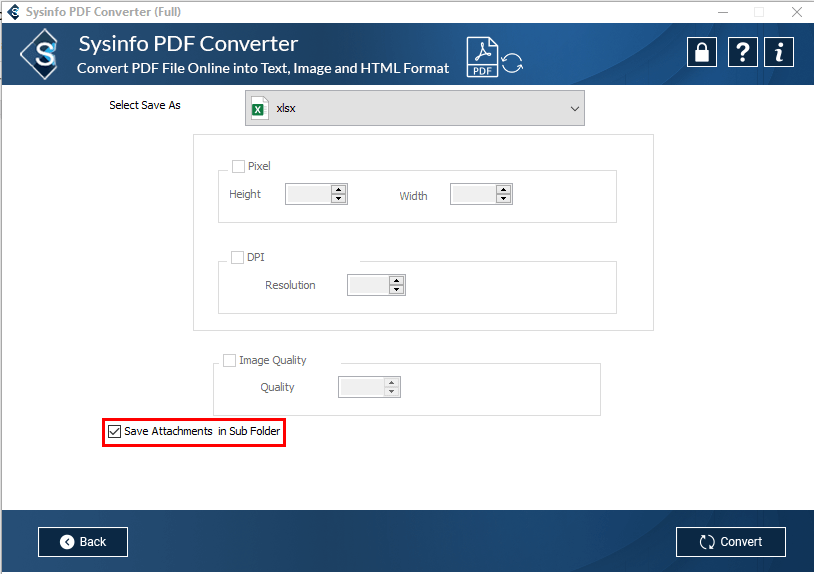Screen dimensions: 814x574
Task: Minimize the Sysinfo PDF Converter window
Action: click(723, 12)
